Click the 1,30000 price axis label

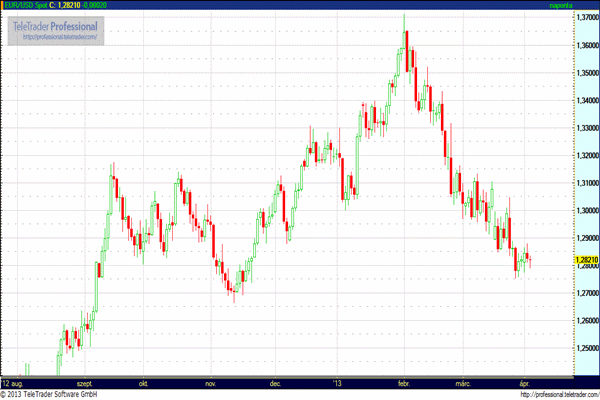click(x=586, y=211)
